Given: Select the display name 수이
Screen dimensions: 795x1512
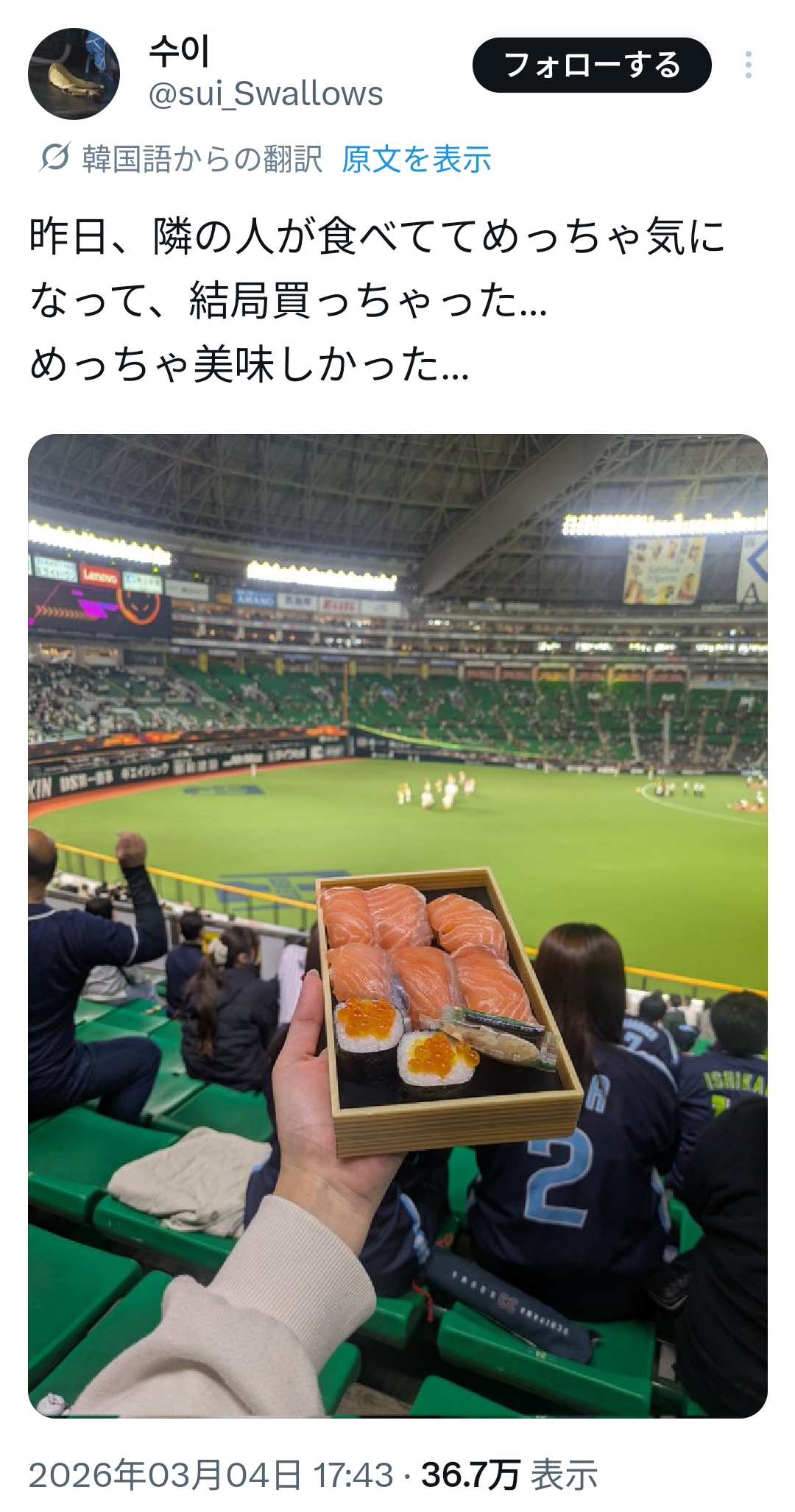Looking at the screenshot, I should (x=180, y=52).
